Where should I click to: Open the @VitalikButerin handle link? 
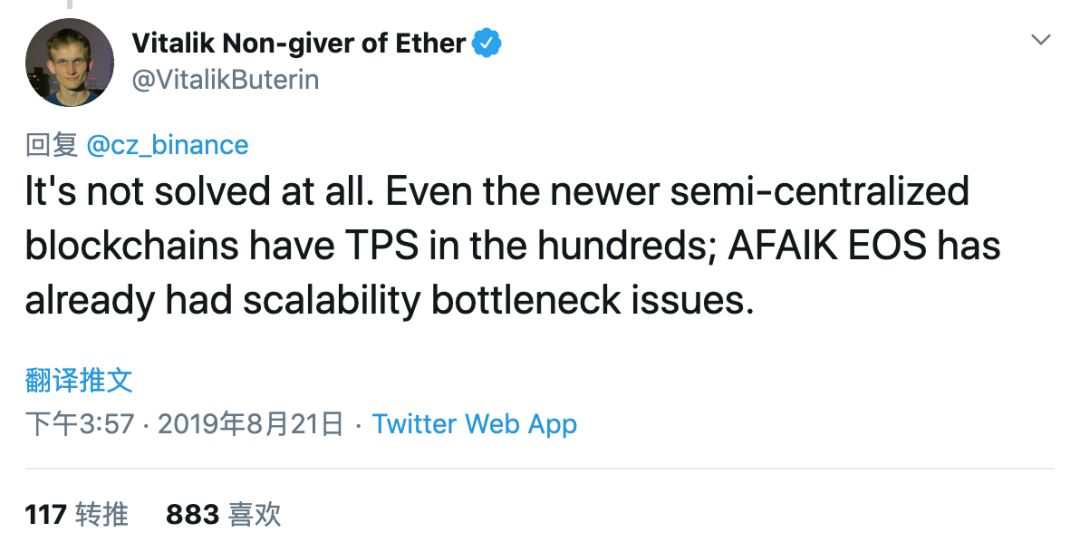click(225, 80)
